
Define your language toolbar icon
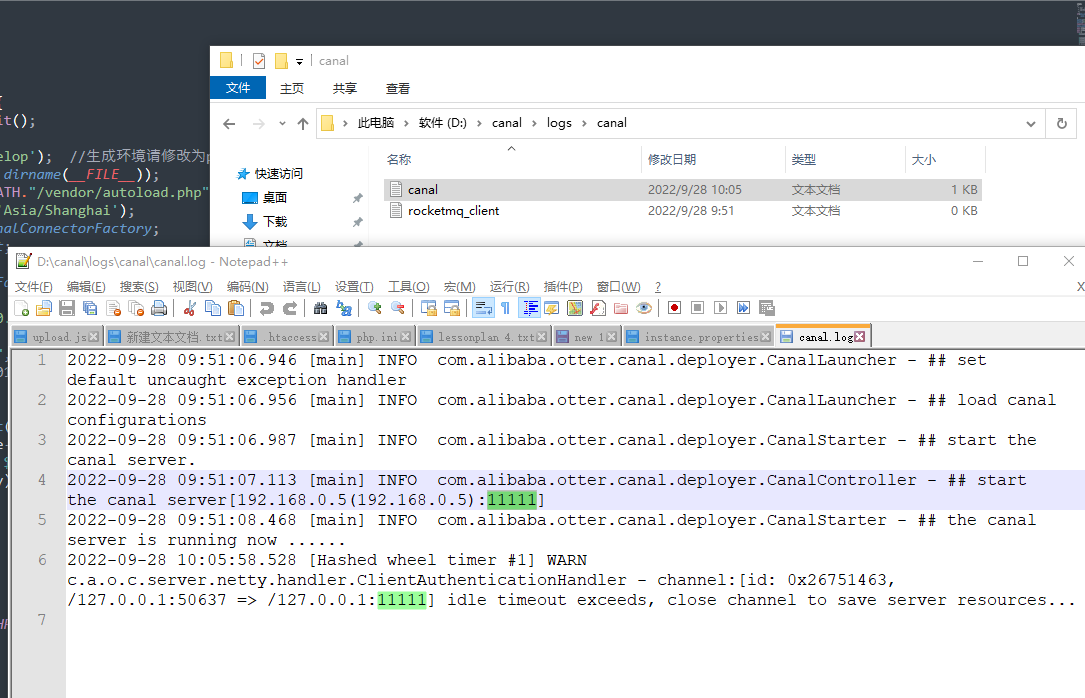point(551,309)
